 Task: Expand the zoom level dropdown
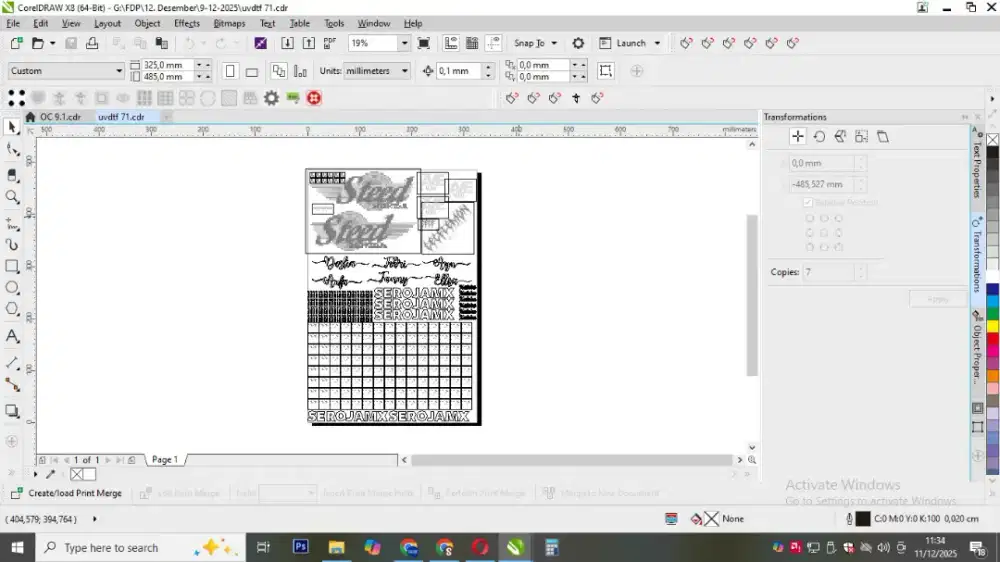[x=404, y=43]
